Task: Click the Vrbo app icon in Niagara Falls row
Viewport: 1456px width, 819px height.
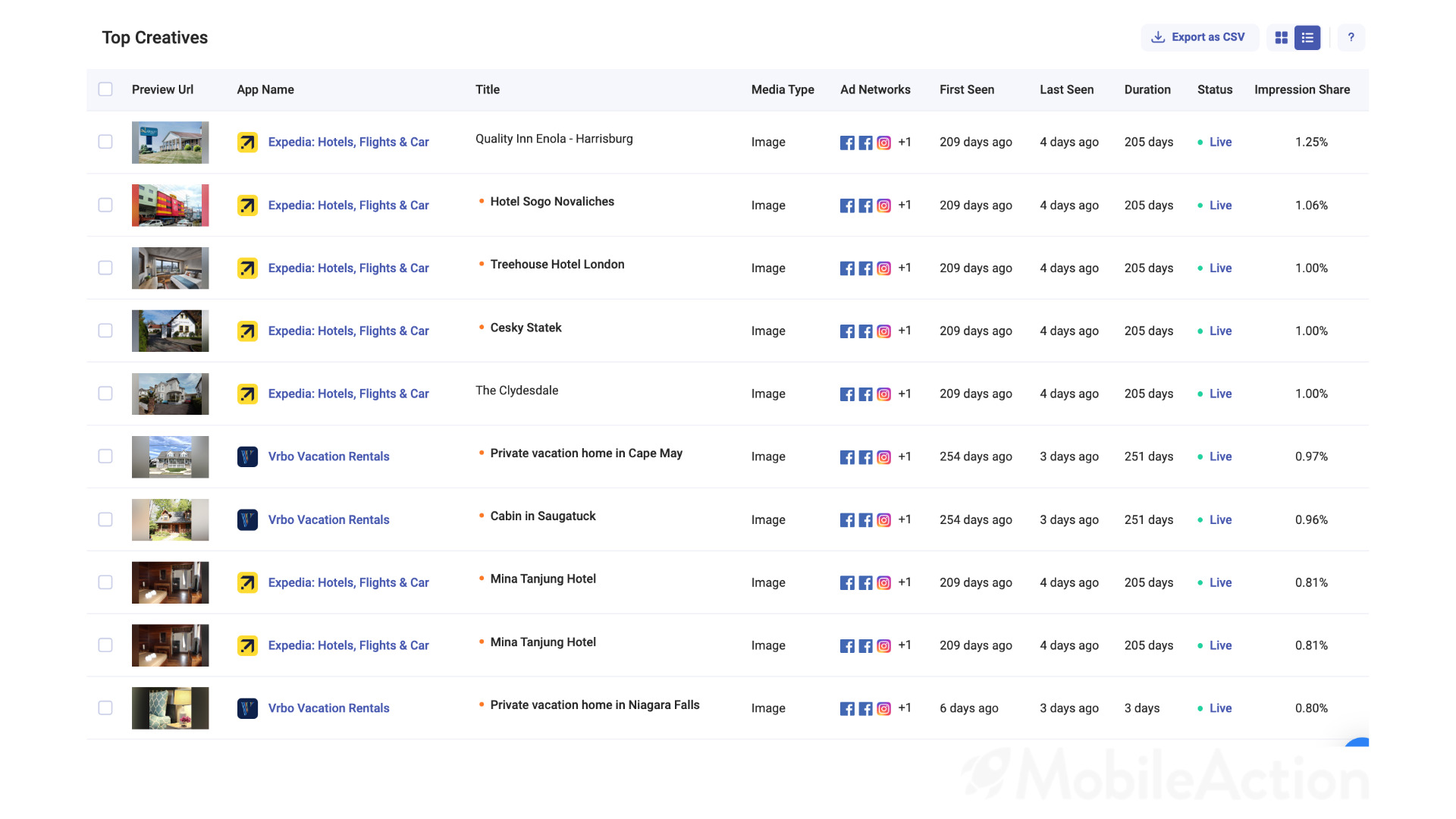Action: coord(247,708)
